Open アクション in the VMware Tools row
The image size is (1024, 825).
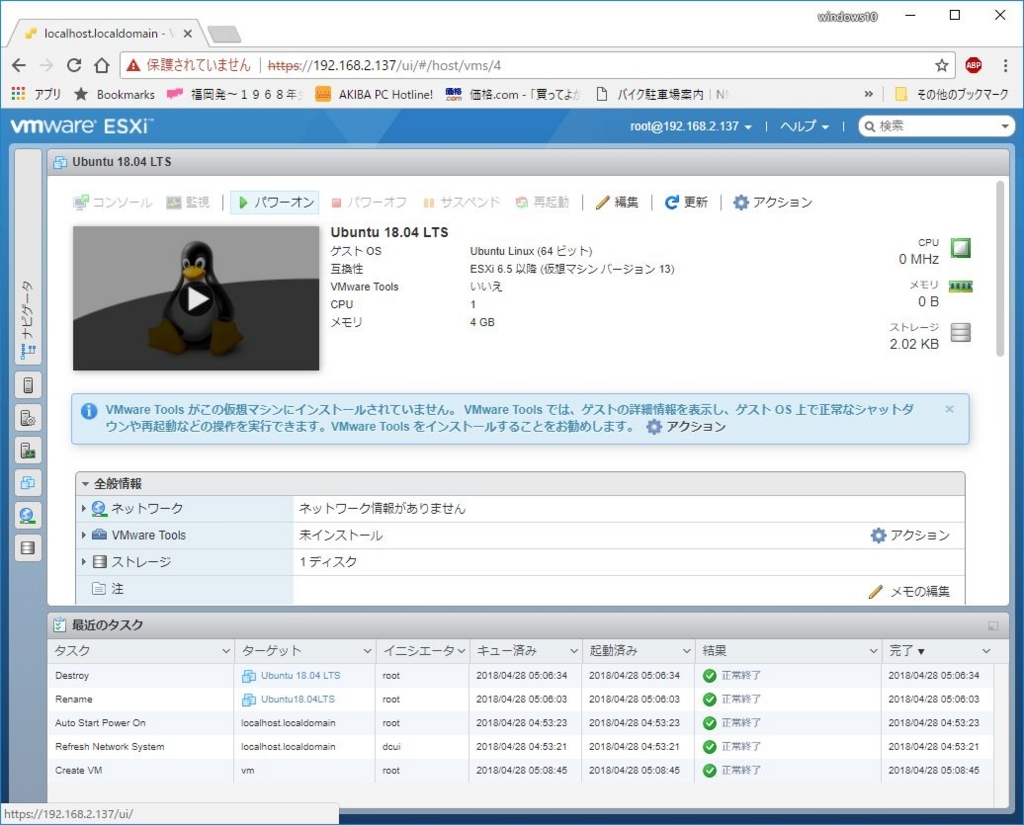[x=910, y=536]
